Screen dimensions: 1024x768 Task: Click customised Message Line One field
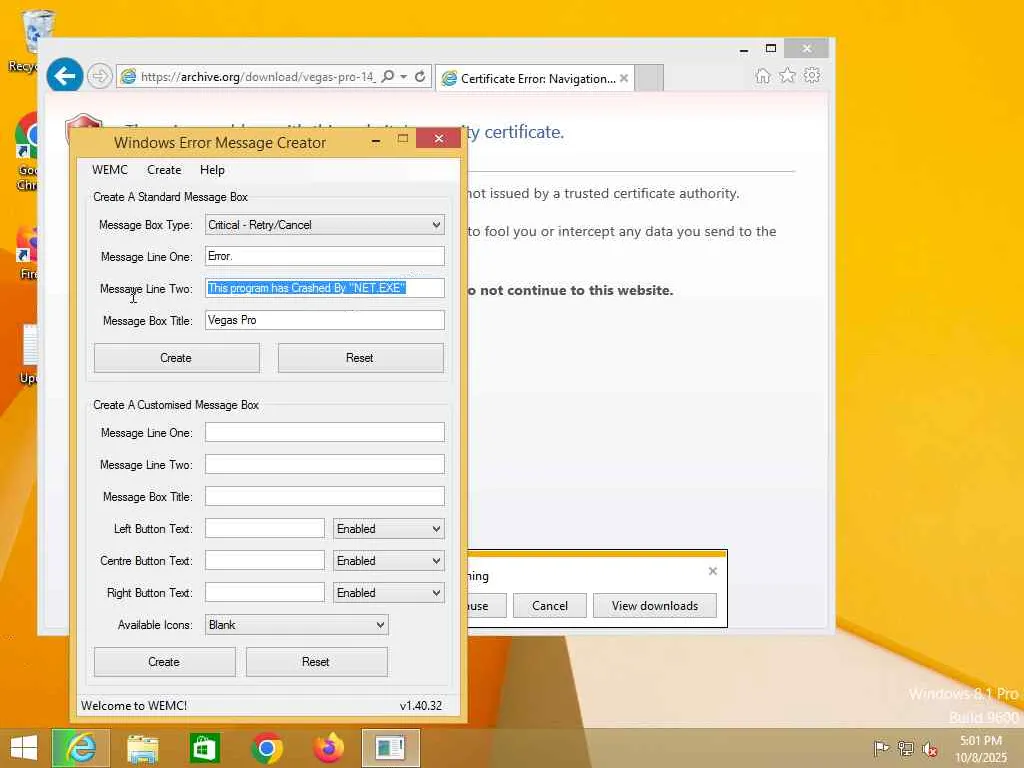point(325,432)
